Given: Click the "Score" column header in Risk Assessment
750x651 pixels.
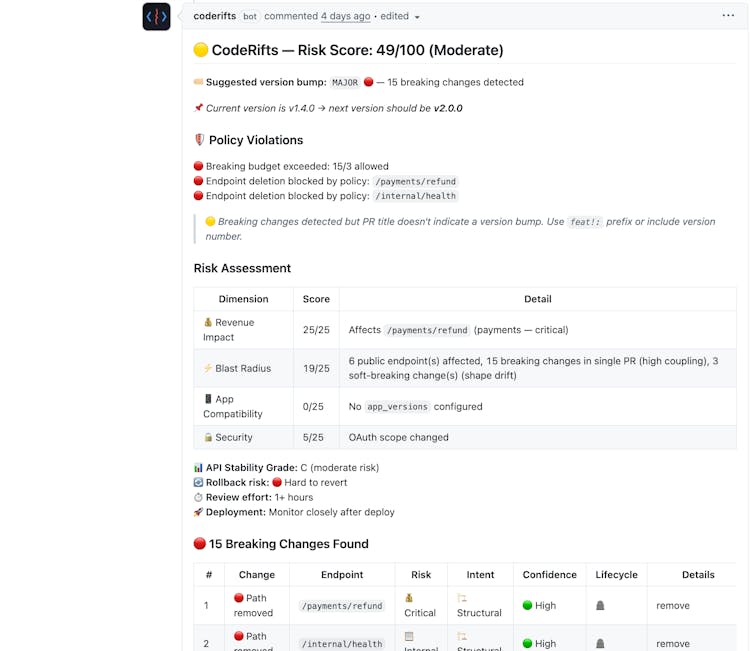Looking at the screenshot, I should point(316,299).
